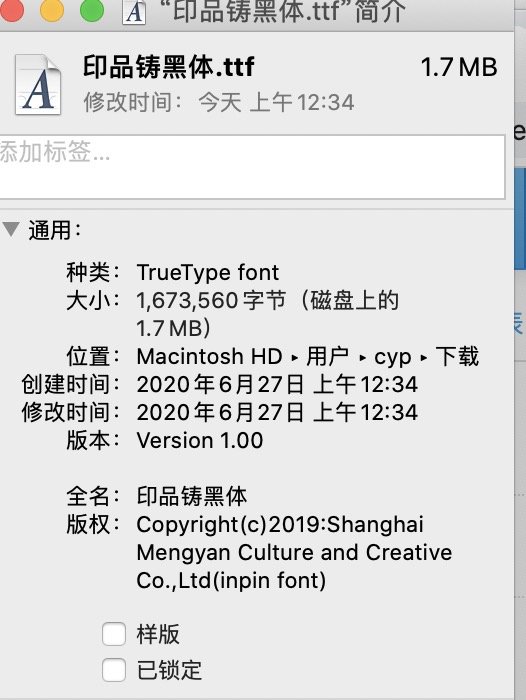Image resolution: width=526 pixels, height=700 pixels.
Task: Click the header 修改时间 今天 上午12:34 line
Action: pyautogui.click(x=219, y=102)
